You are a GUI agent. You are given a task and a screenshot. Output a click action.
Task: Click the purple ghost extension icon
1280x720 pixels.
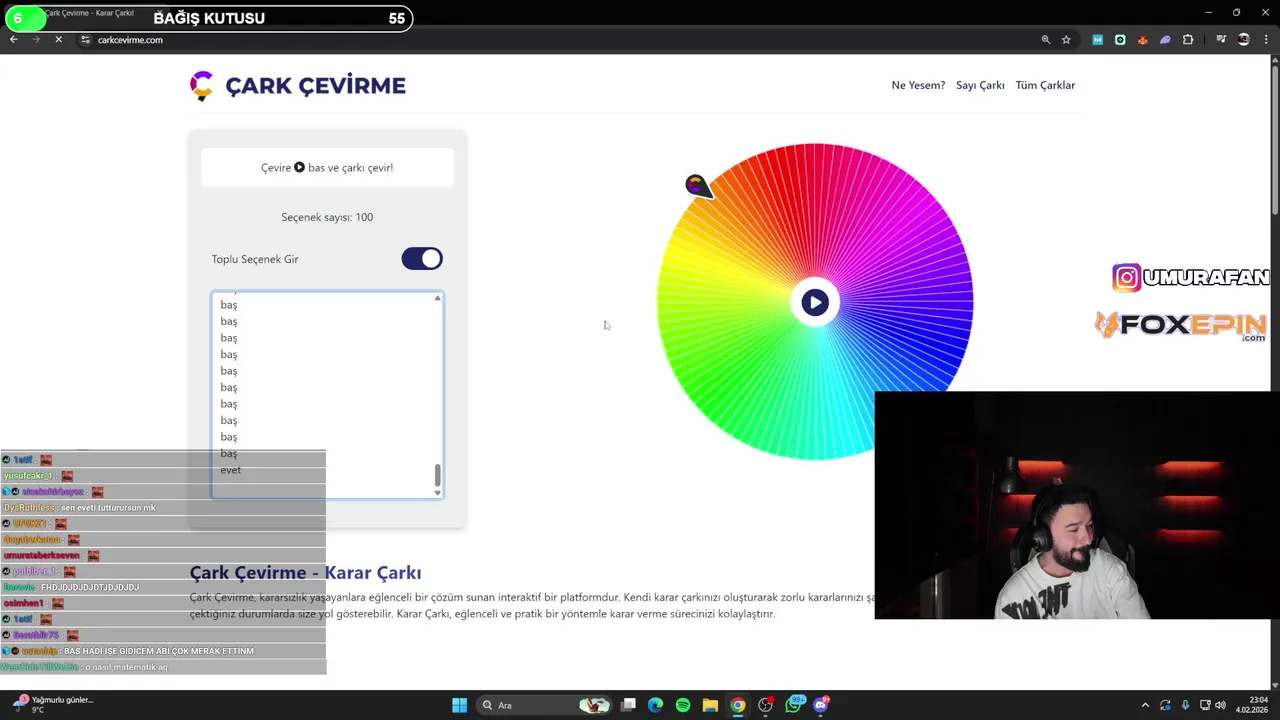[1165, 40]
